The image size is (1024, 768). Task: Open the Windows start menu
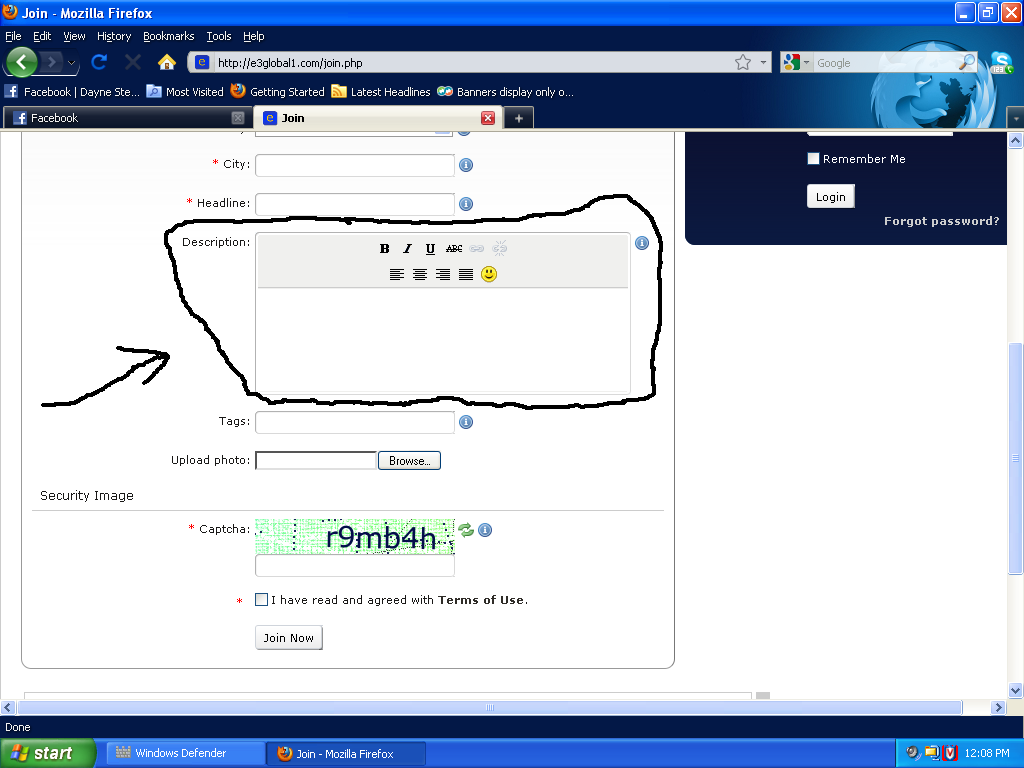(48, 753)
